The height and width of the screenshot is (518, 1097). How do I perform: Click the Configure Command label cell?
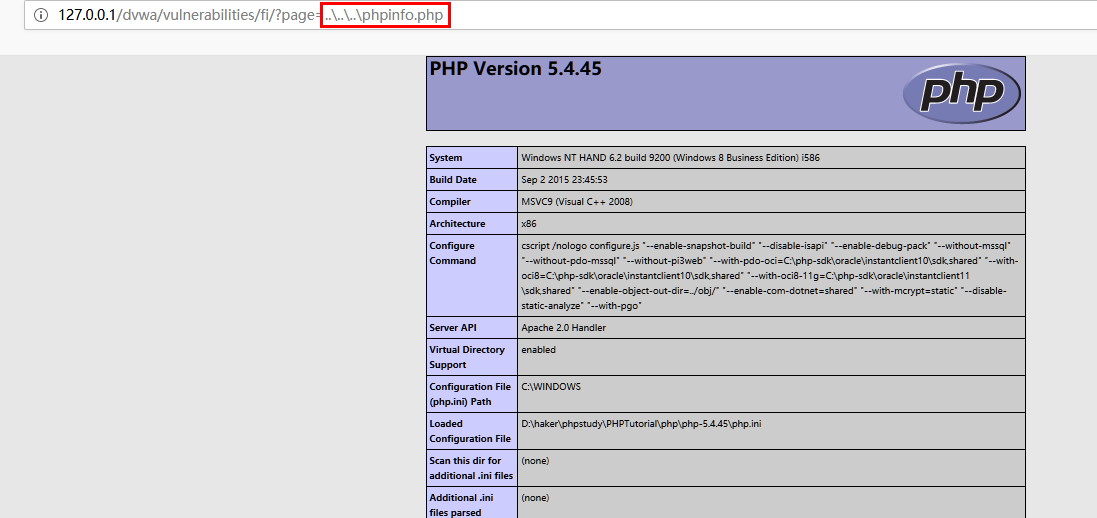(x=452, y=253)
